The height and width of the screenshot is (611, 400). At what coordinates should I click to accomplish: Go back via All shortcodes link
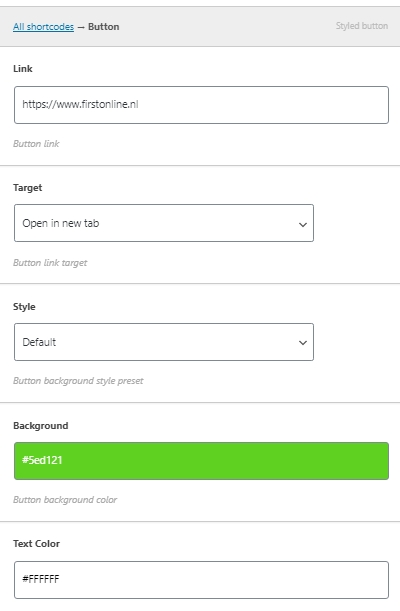coord(43,27)
